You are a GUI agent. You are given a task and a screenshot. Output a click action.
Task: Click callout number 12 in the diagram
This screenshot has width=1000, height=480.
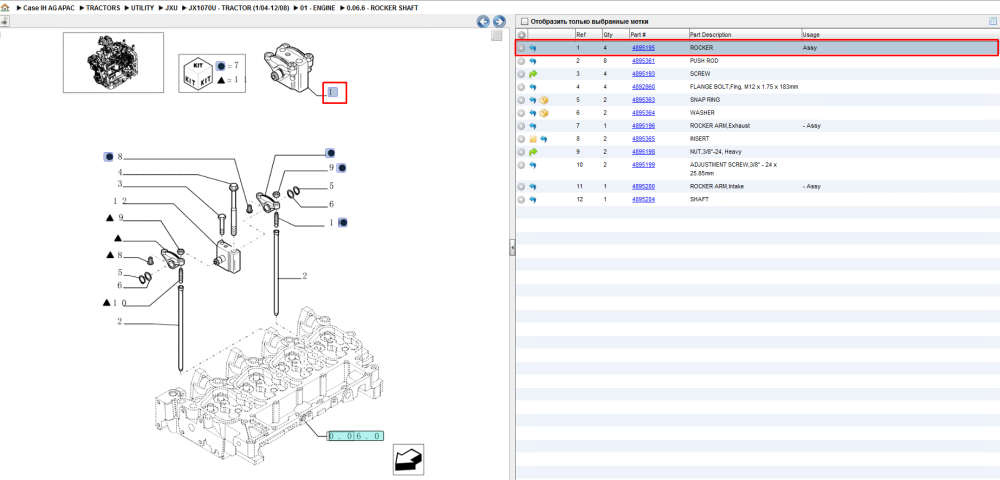coord(120,201)
